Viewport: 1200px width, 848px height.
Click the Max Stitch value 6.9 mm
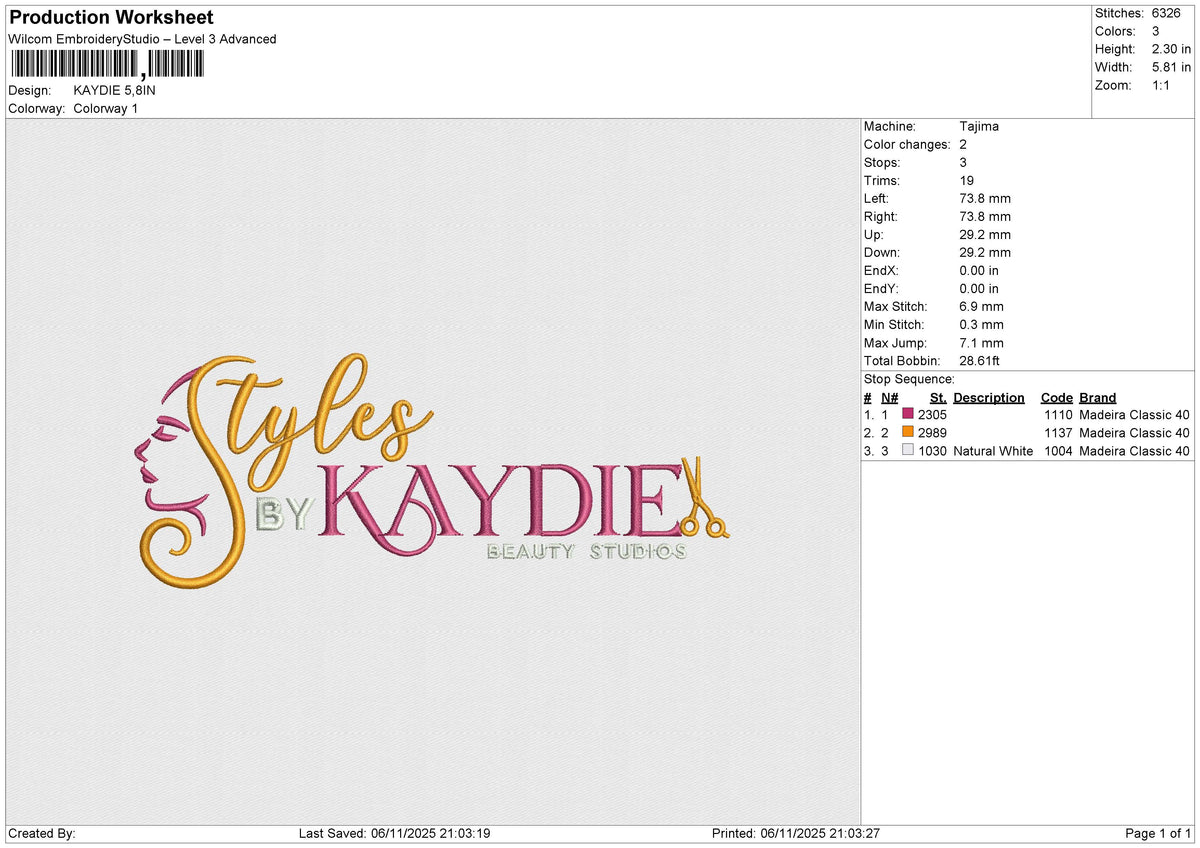(x=982, y=306)
